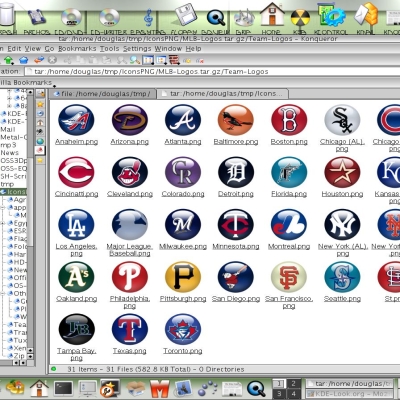Viewport: 400px width, 400px height.
Task: Open Anaheim.png logo icon
Action: pos(76,120)
